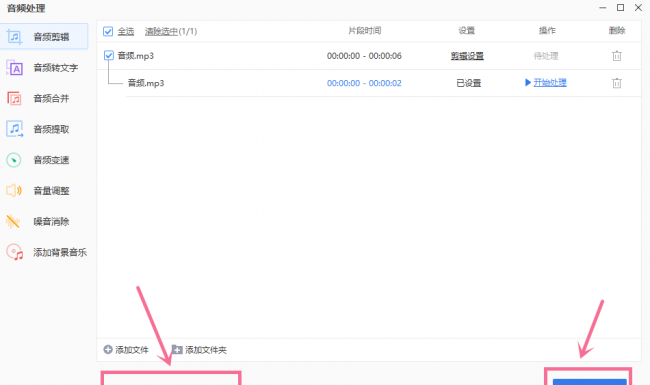Switch to 音频提取 menu label
Viewport: 650px width, 385px height.
(x=51, y=129)
